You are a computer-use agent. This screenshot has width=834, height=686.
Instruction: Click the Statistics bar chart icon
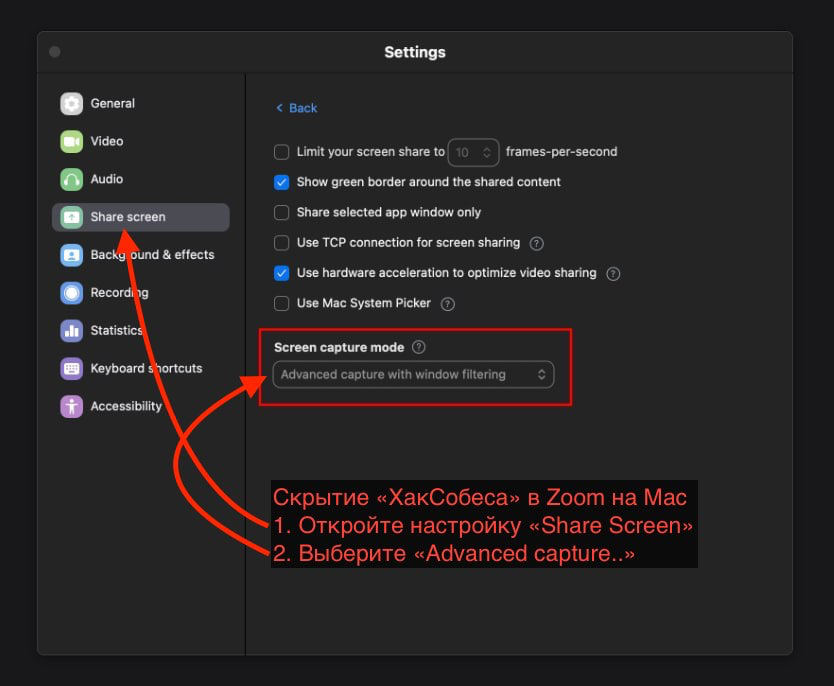[71, 330]
